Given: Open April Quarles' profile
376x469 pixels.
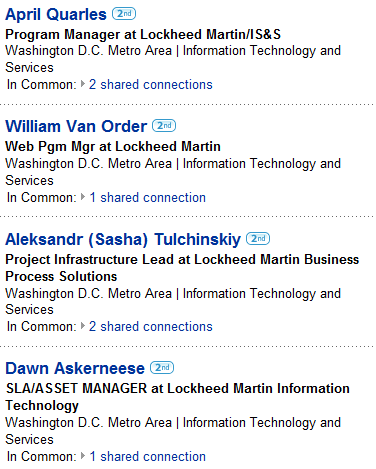Looking at the screenshot, I should point(56,14).
